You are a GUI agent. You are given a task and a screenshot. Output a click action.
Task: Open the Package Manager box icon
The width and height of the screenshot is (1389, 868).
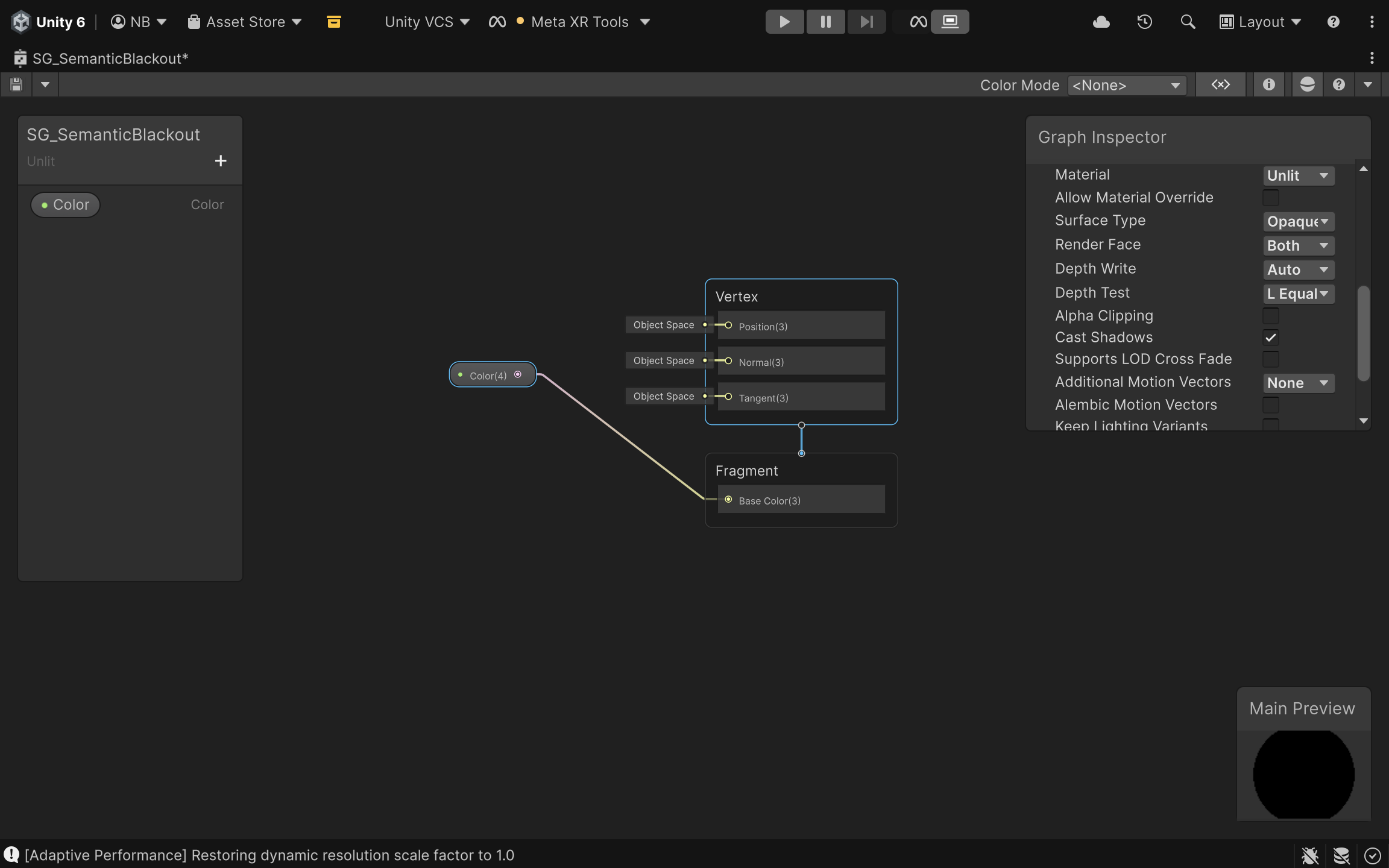click(x=333, y=22)
